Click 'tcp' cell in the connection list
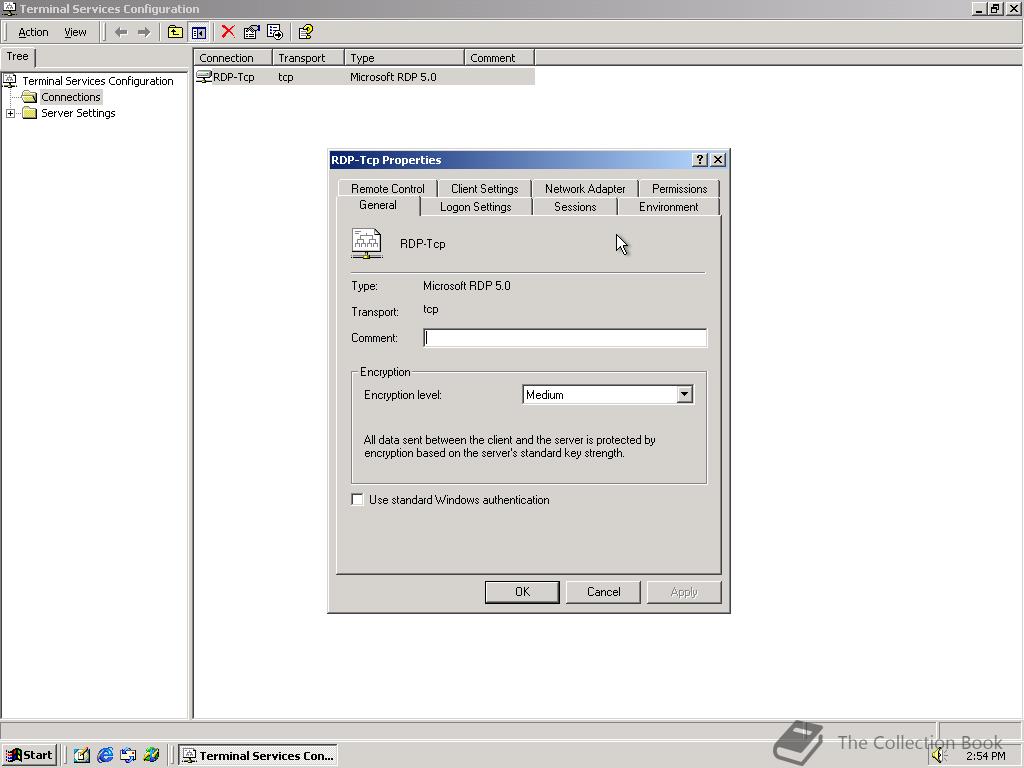This screenshot has height=768, width=1024. tap(285, 76)
